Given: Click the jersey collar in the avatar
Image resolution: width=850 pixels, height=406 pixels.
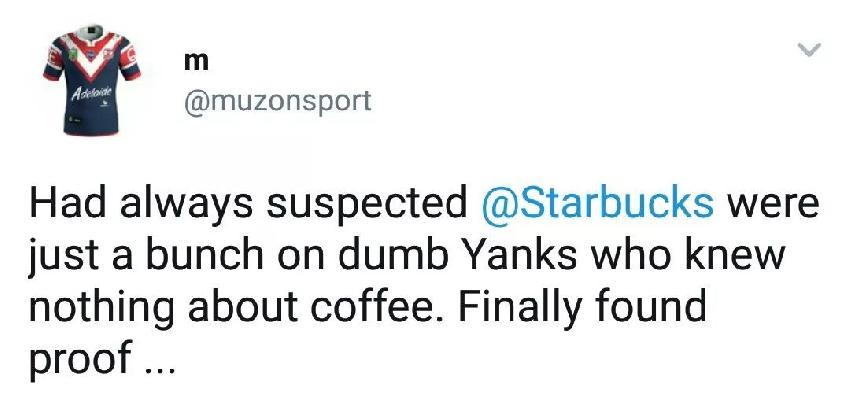Looking at the screenshot, I should pyautogui.click(x=93, y=31).
